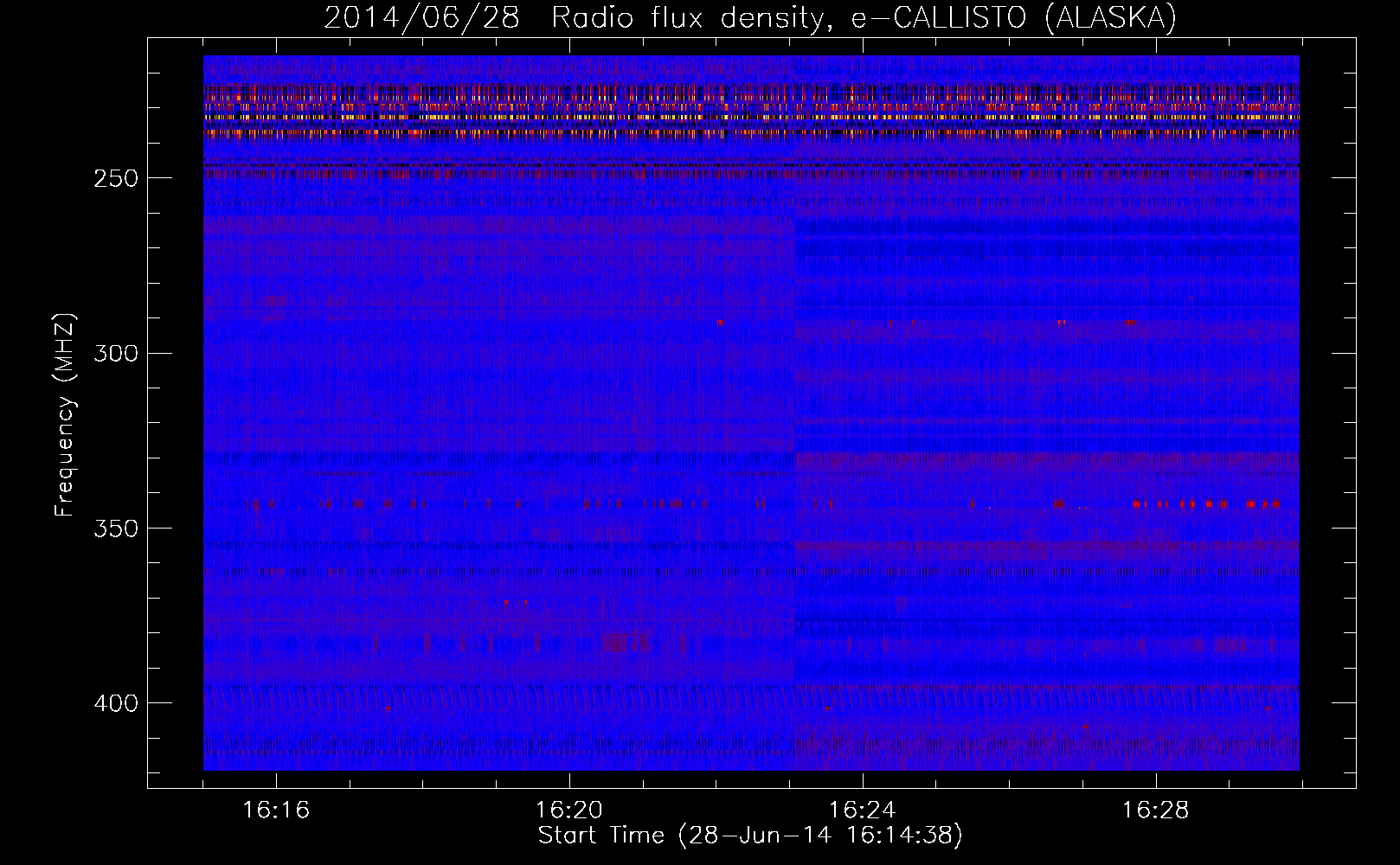This screenshot has height=865, width=1400.
Task: Click the 'Start Time (28-Jun-14 16:14:38)' label
Action: point(750,836)
